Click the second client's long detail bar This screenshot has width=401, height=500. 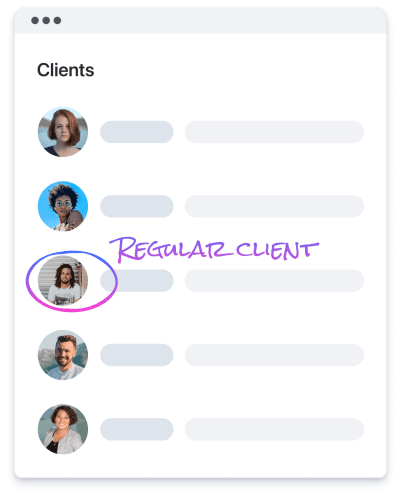(x=274, y=206)
